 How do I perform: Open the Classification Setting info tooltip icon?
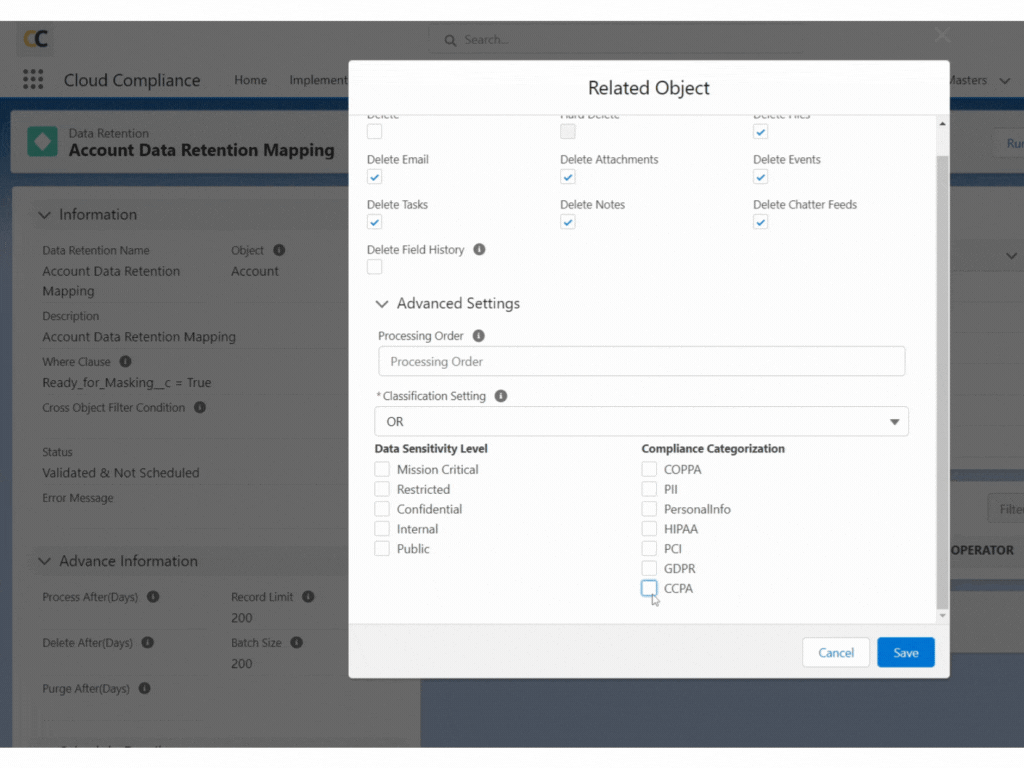(498, 396)
